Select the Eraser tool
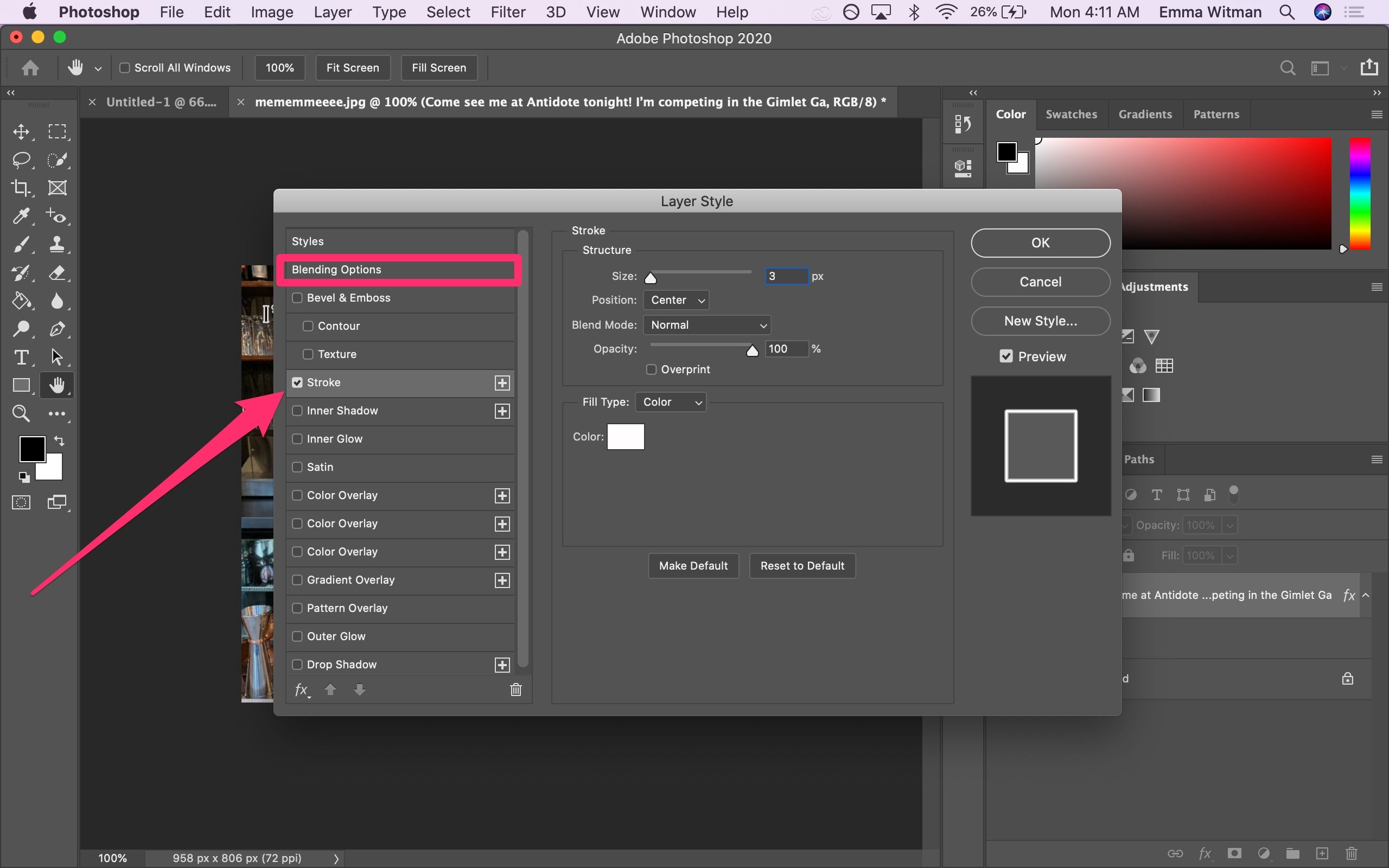 tap(57, 273)
